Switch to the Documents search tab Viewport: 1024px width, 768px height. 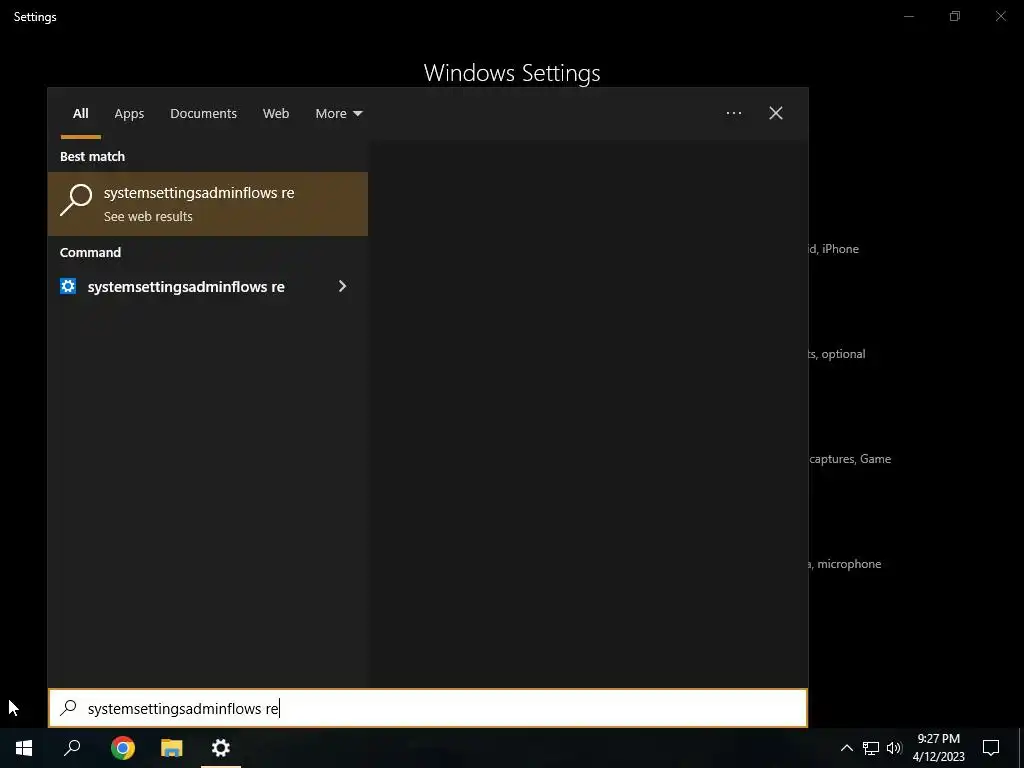(203, 114)
